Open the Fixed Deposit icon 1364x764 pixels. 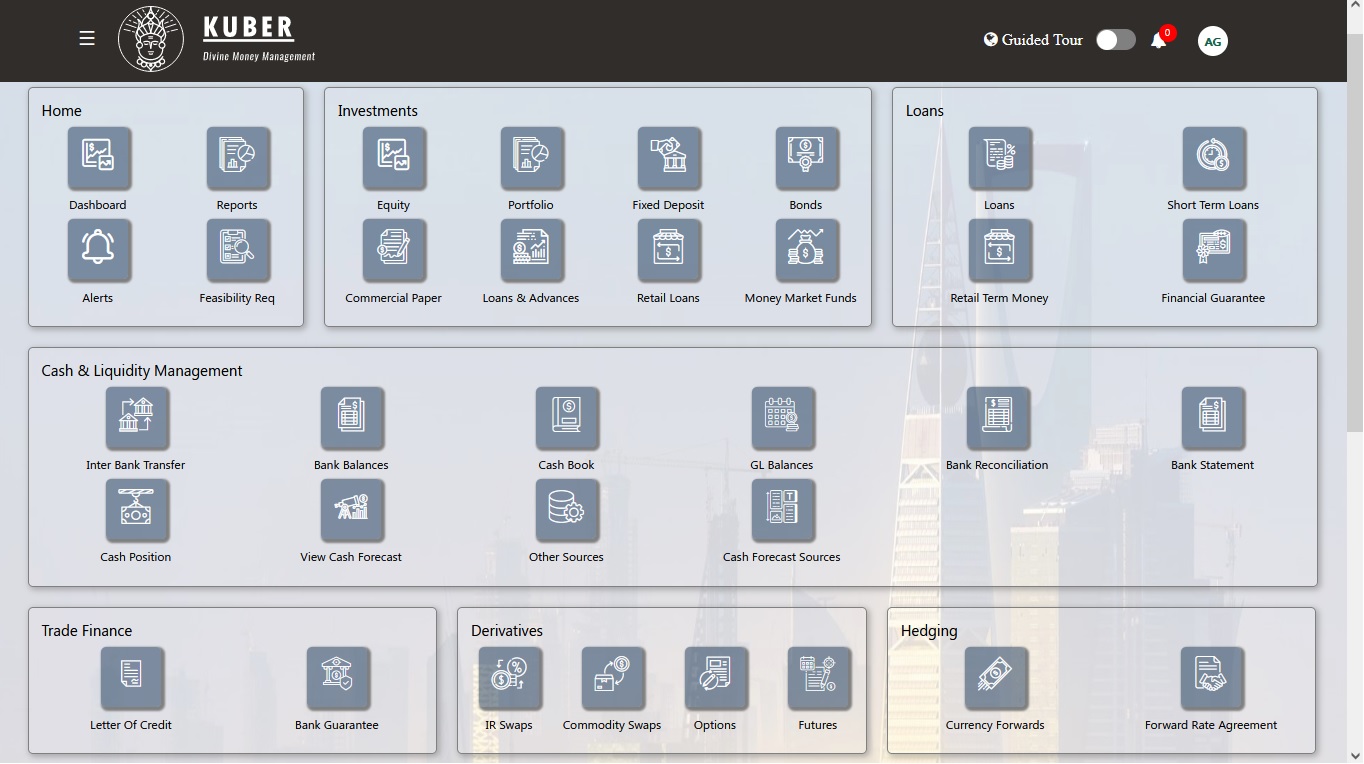[668, 158]
